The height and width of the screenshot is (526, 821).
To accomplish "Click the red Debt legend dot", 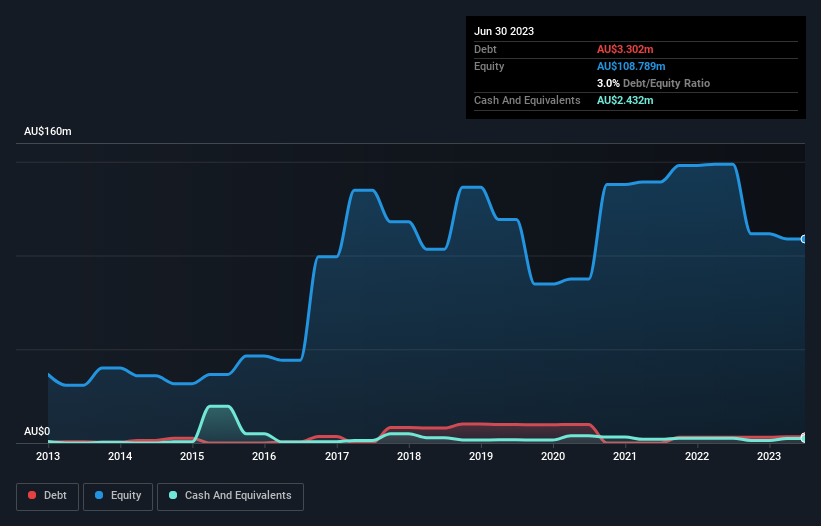I will point(32,495).
